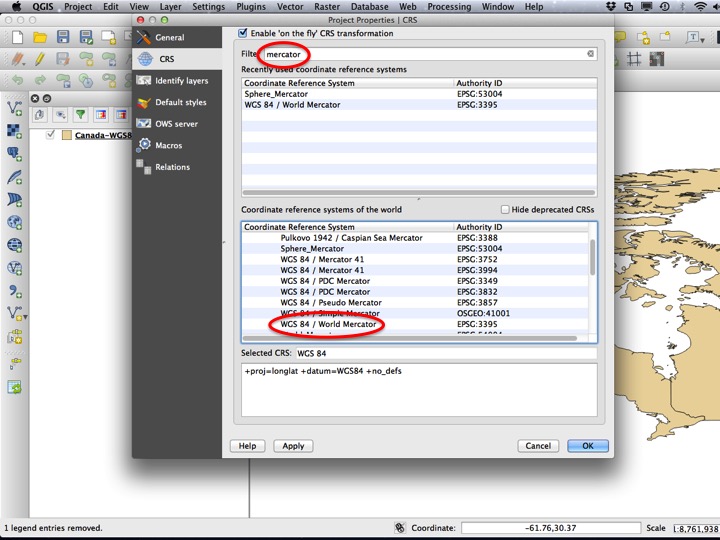Click the funnel filter icon in Layers panel
The image size is (720, 540).
coord(80,115)
